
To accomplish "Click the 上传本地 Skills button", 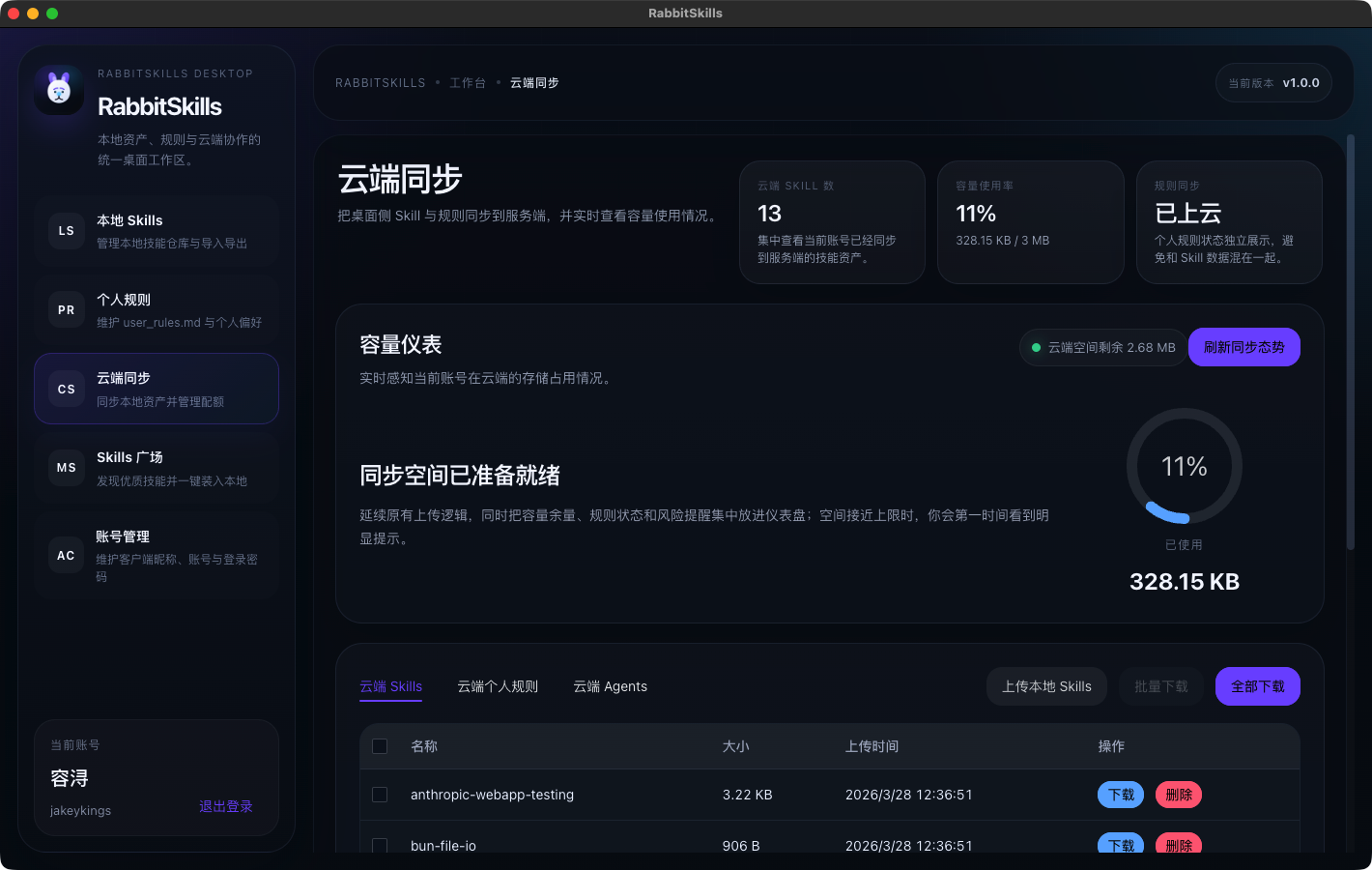I will [1046, 686].
